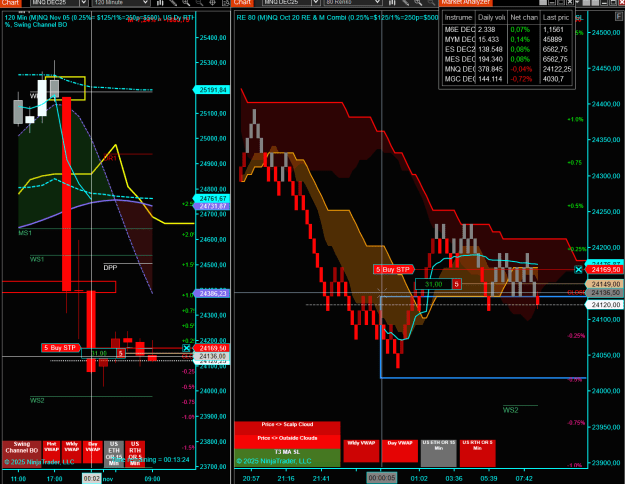Click the 00:00:05 time marker on right chart

381,478
